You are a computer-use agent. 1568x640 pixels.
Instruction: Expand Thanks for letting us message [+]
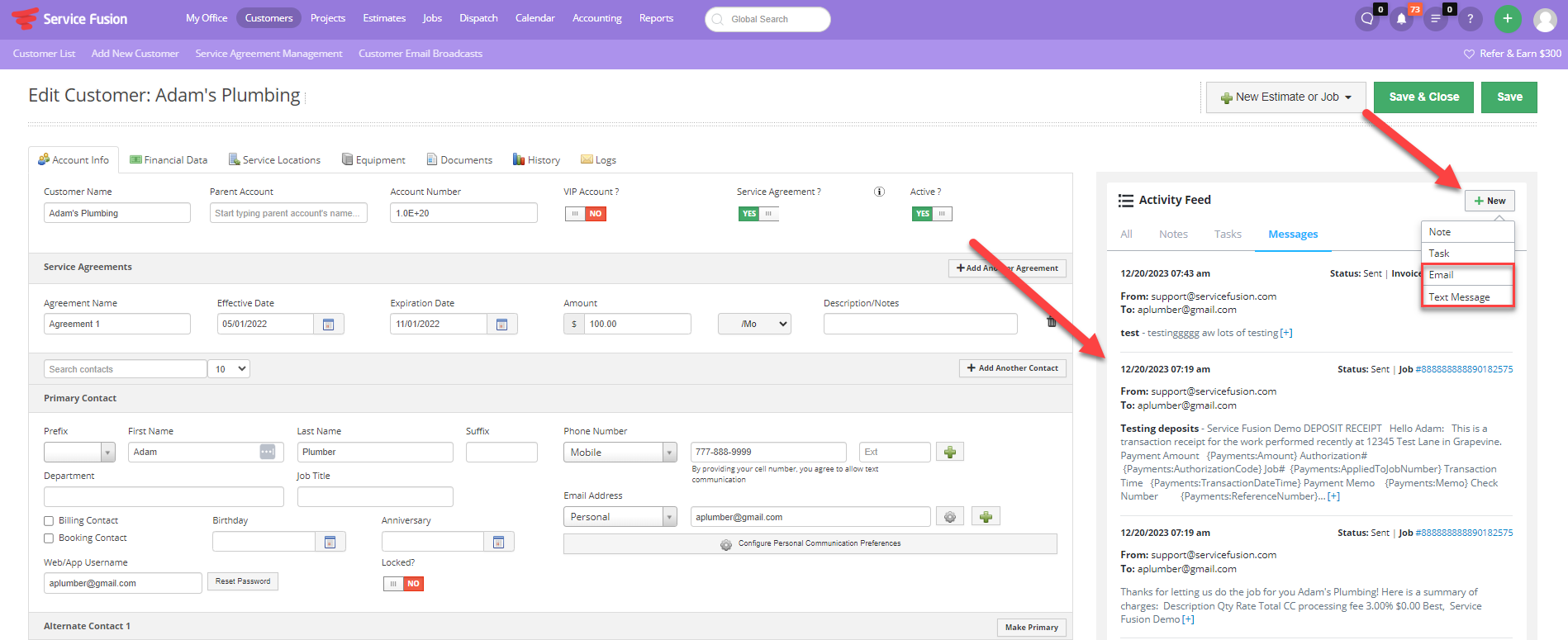1188,619
